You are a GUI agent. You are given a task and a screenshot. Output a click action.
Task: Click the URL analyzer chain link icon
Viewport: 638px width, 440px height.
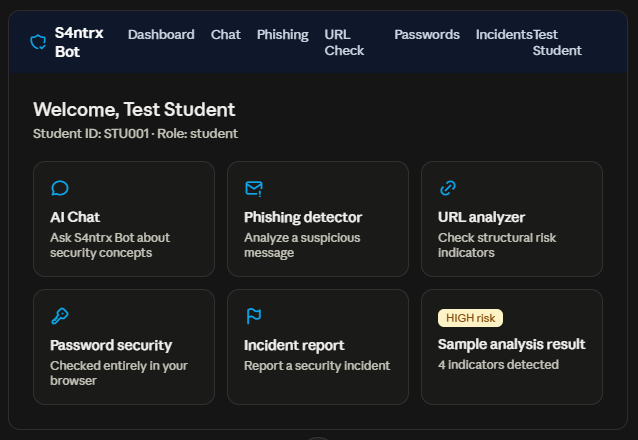coord(448,188)
